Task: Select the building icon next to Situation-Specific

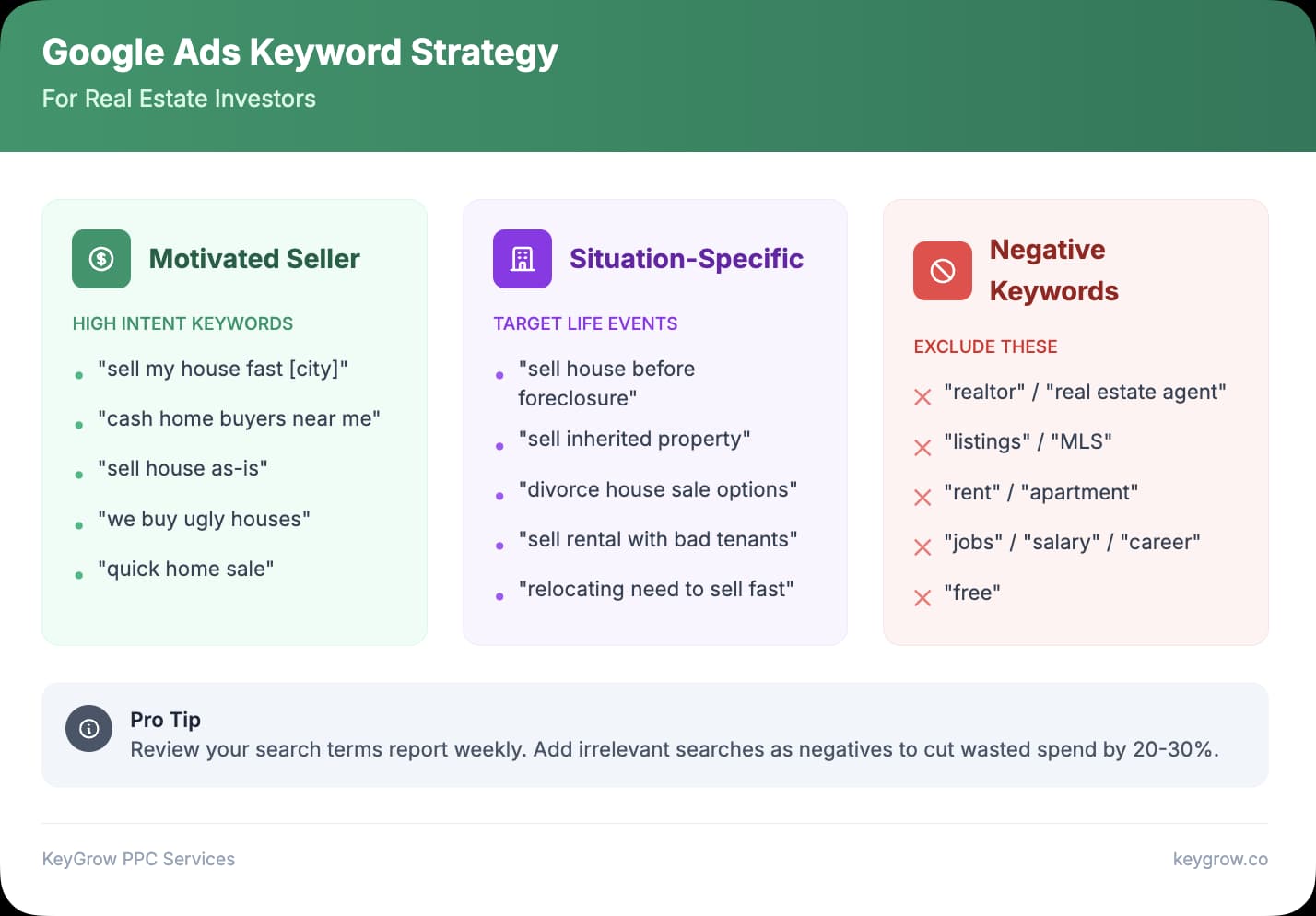Action: [x=522, y=259]
